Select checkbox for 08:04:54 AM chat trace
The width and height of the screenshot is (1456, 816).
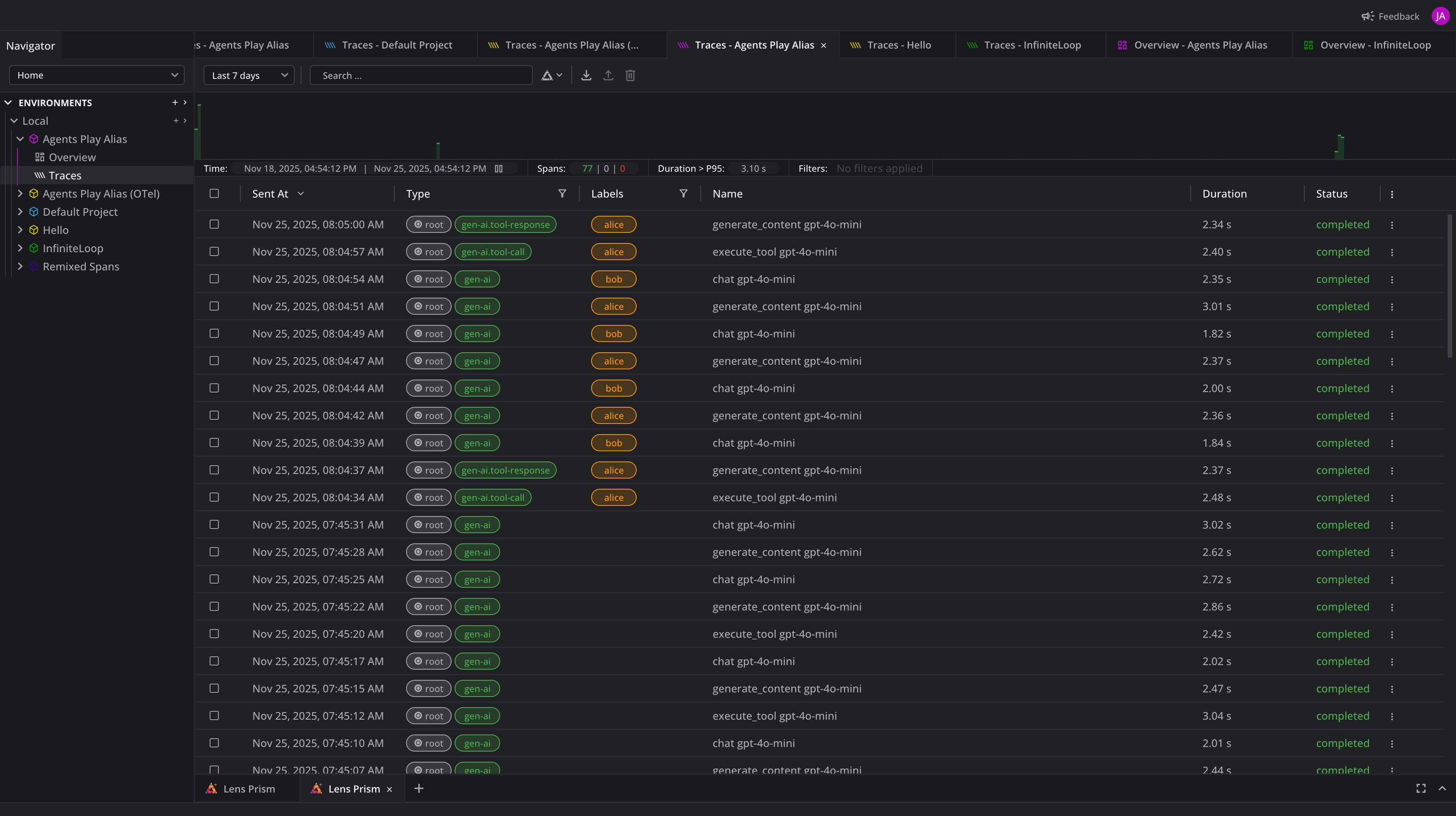[x=214, y=279]
